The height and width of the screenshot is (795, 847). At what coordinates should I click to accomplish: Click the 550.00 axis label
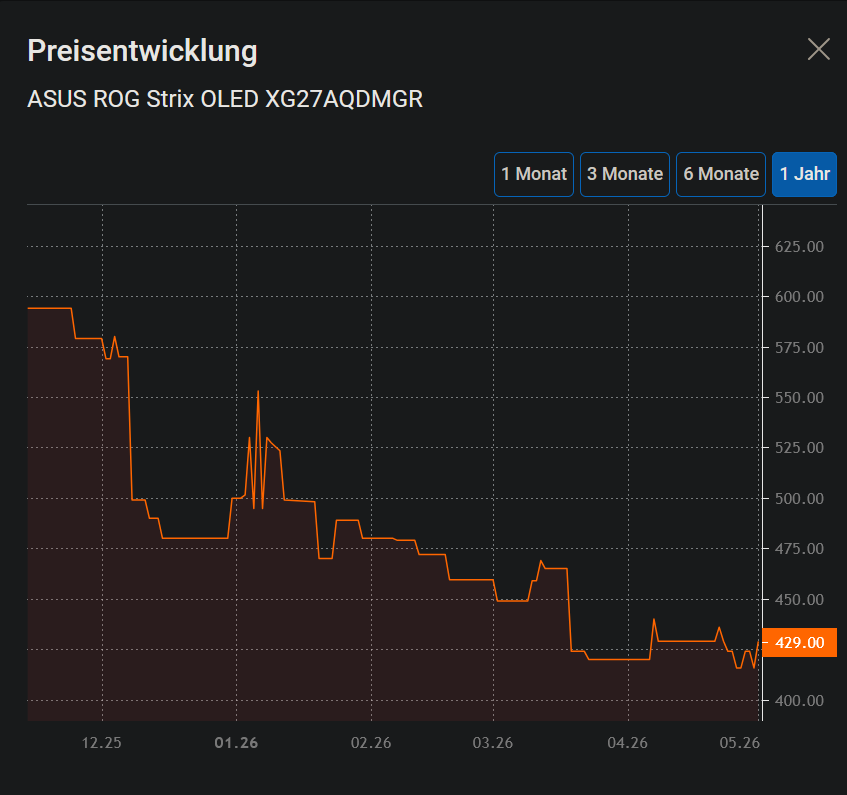pos(799,398)
